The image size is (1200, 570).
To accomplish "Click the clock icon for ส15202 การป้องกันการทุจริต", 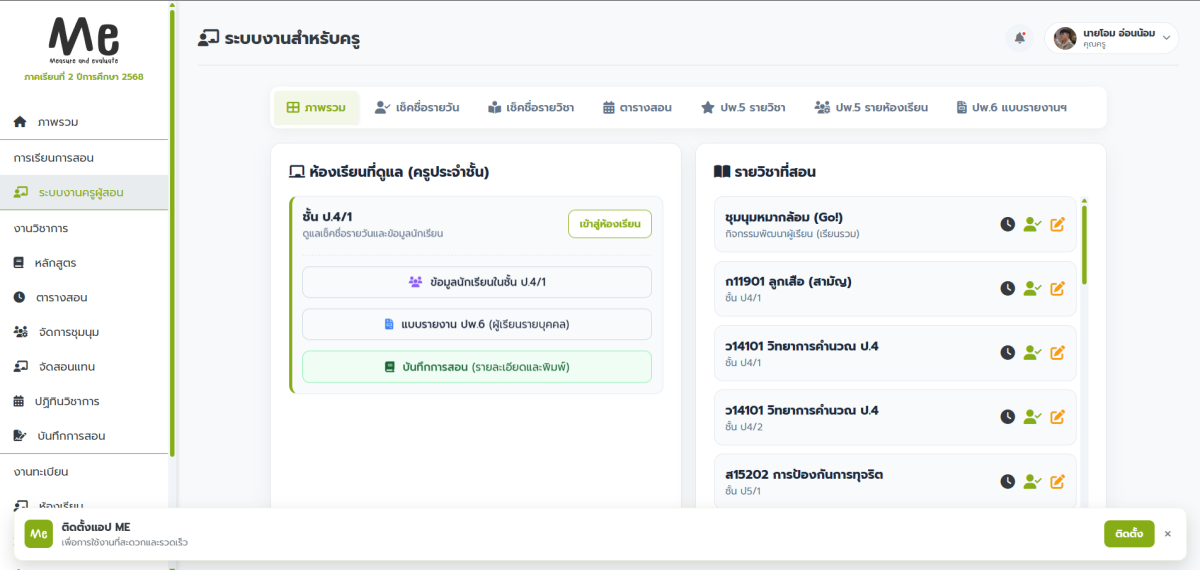I will tap(1008, 481).
